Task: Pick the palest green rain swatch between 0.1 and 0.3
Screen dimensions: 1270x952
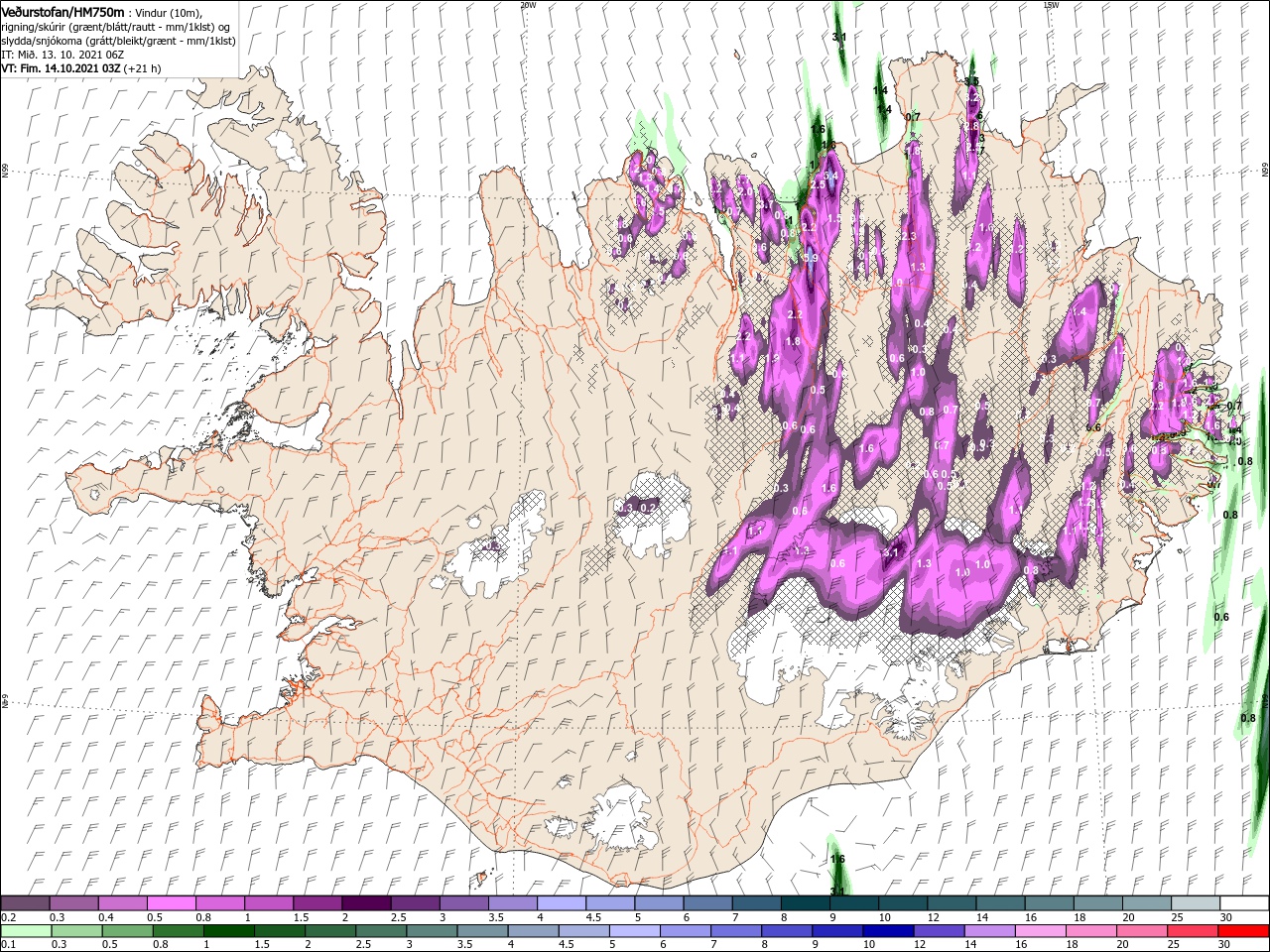Action: coord(26,931)
